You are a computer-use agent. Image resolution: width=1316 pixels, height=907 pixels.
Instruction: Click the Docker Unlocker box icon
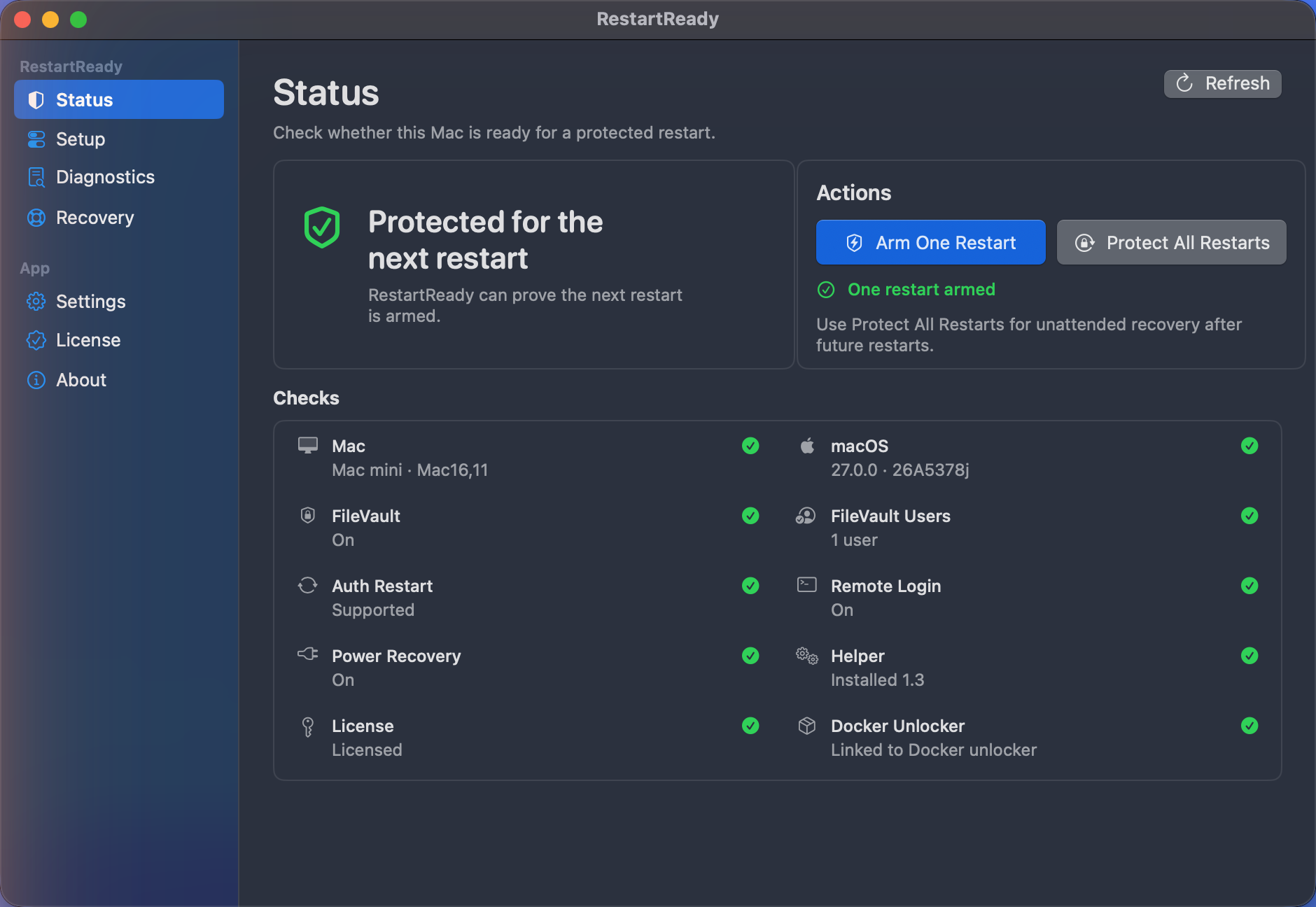pyautogui.click(x=807, y=726)
